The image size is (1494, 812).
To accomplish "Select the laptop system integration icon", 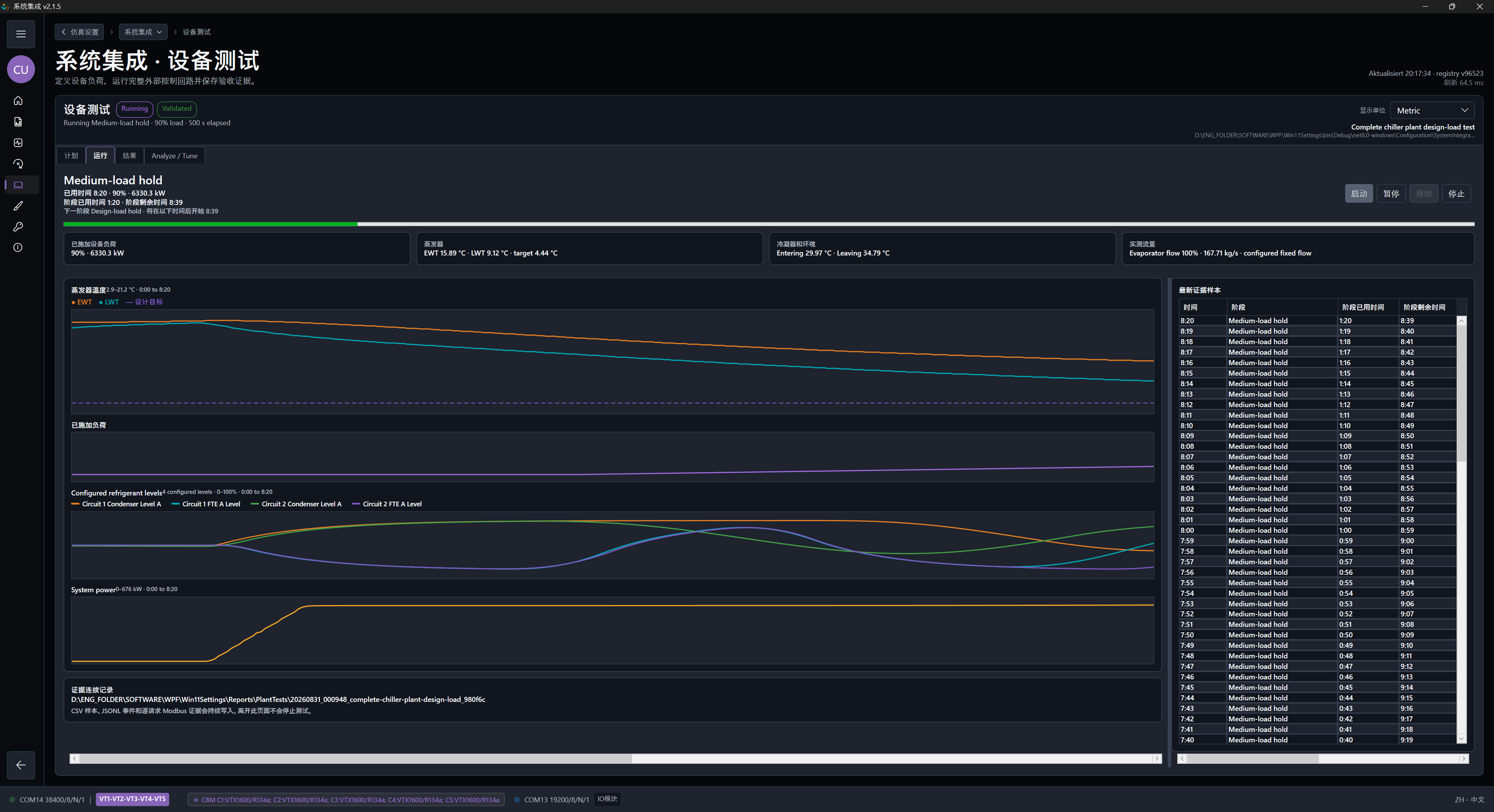I will click(x=18, y=185).
